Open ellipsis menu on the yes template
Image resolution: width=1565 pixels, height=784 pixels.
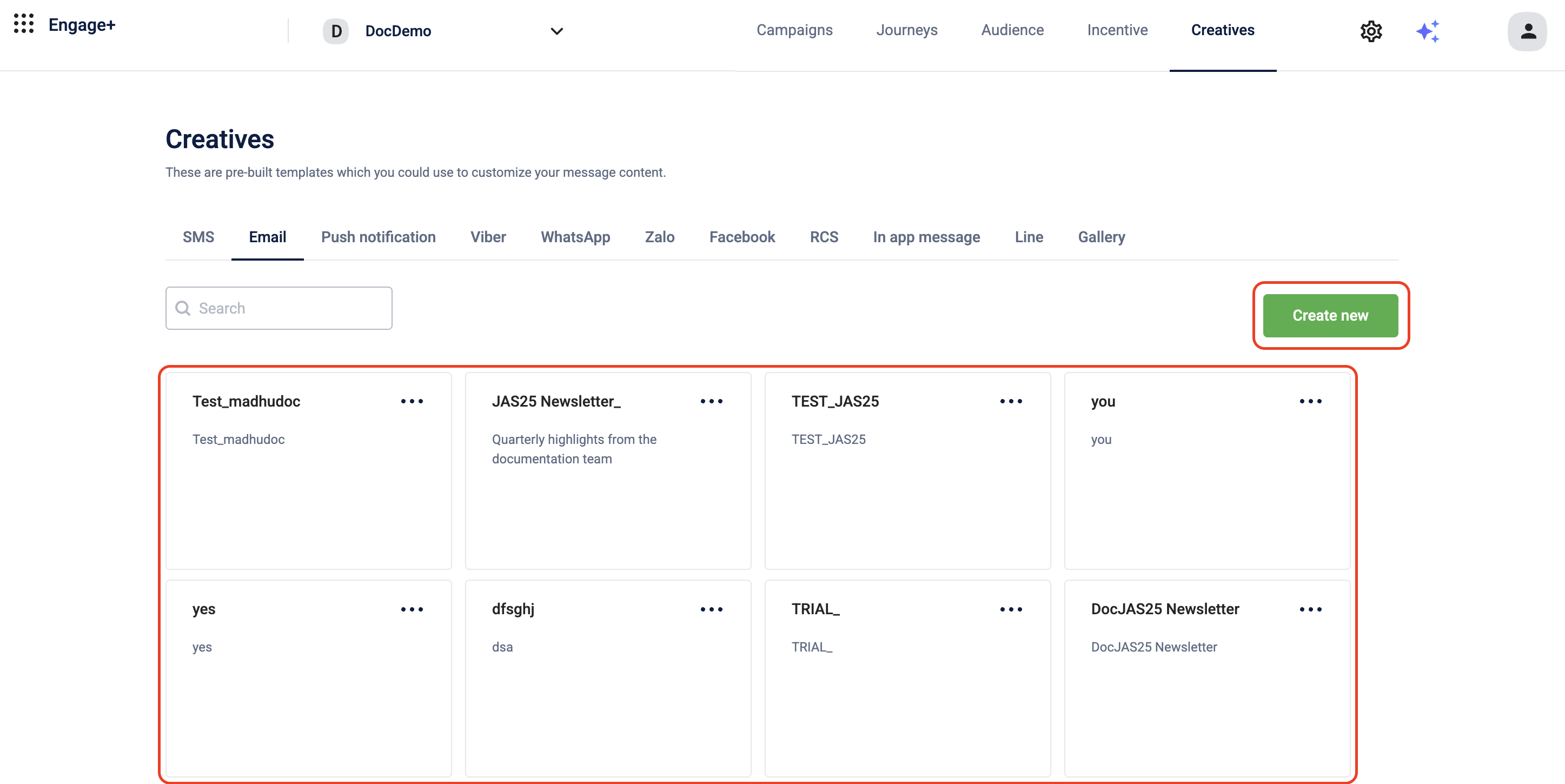pos(412,609)
